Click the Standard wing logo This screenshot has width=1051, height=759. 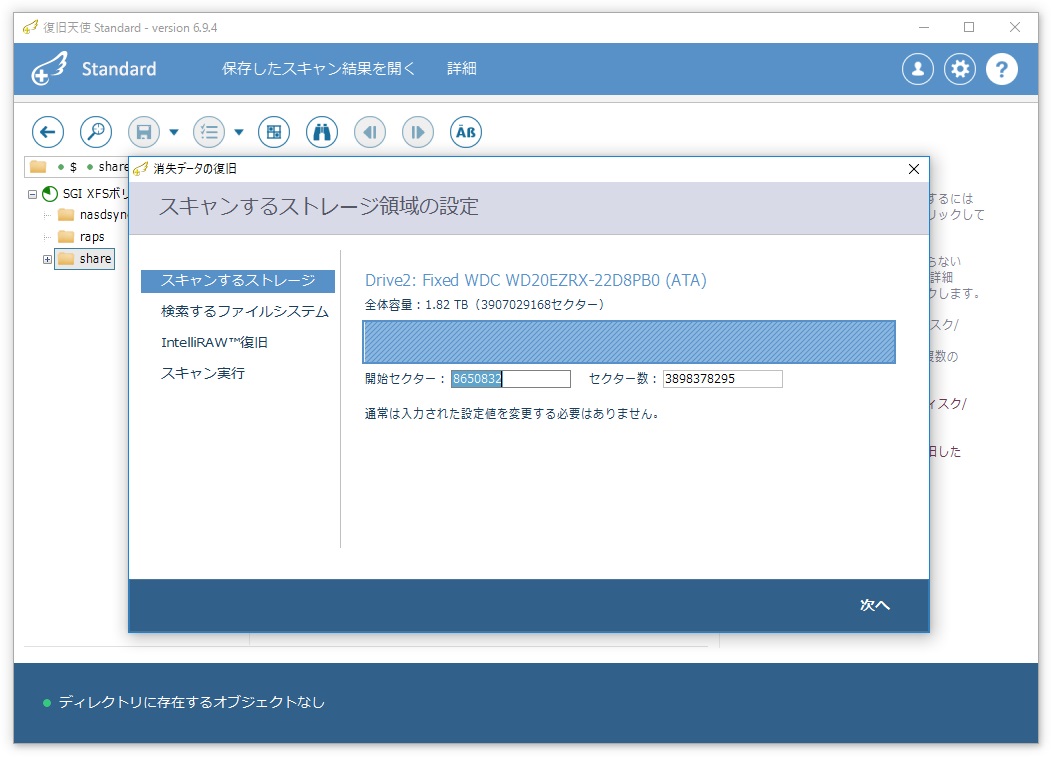pos(50,69)
